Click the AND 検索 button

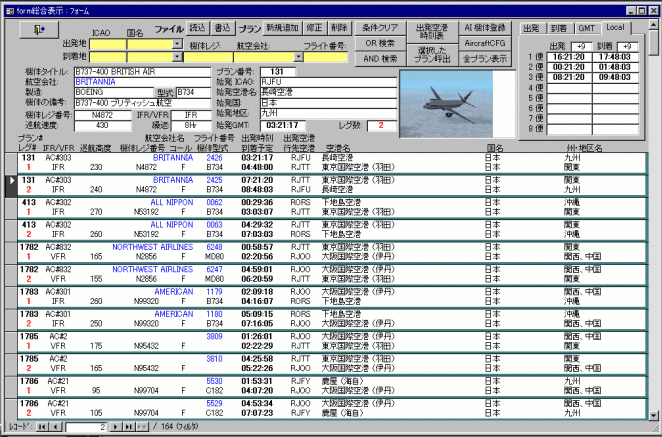click(x=379, y=59)
